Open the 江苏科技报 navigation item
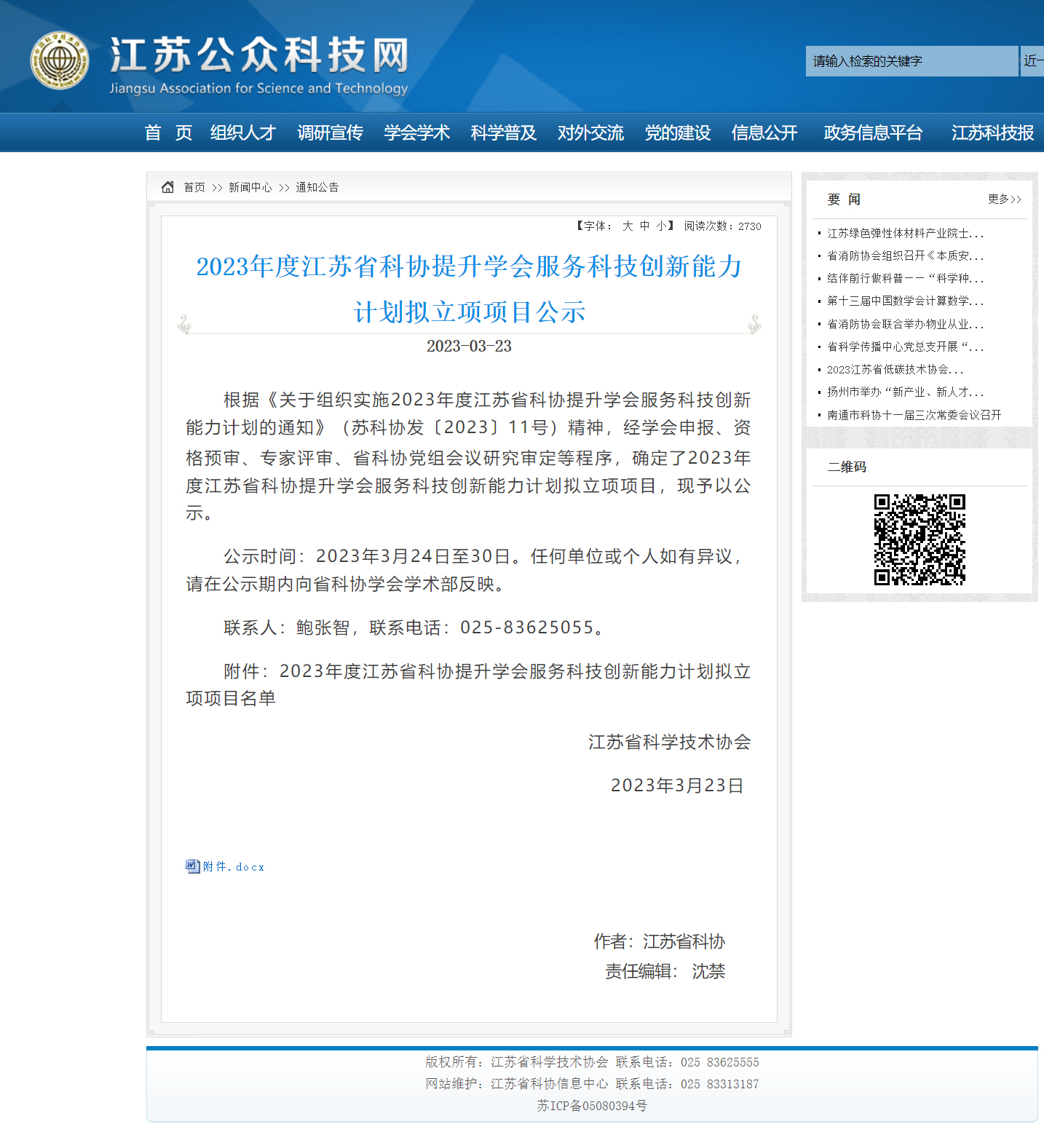Screen dimensions: 1044x1148 pyautogui.click(x=992, y=132)
